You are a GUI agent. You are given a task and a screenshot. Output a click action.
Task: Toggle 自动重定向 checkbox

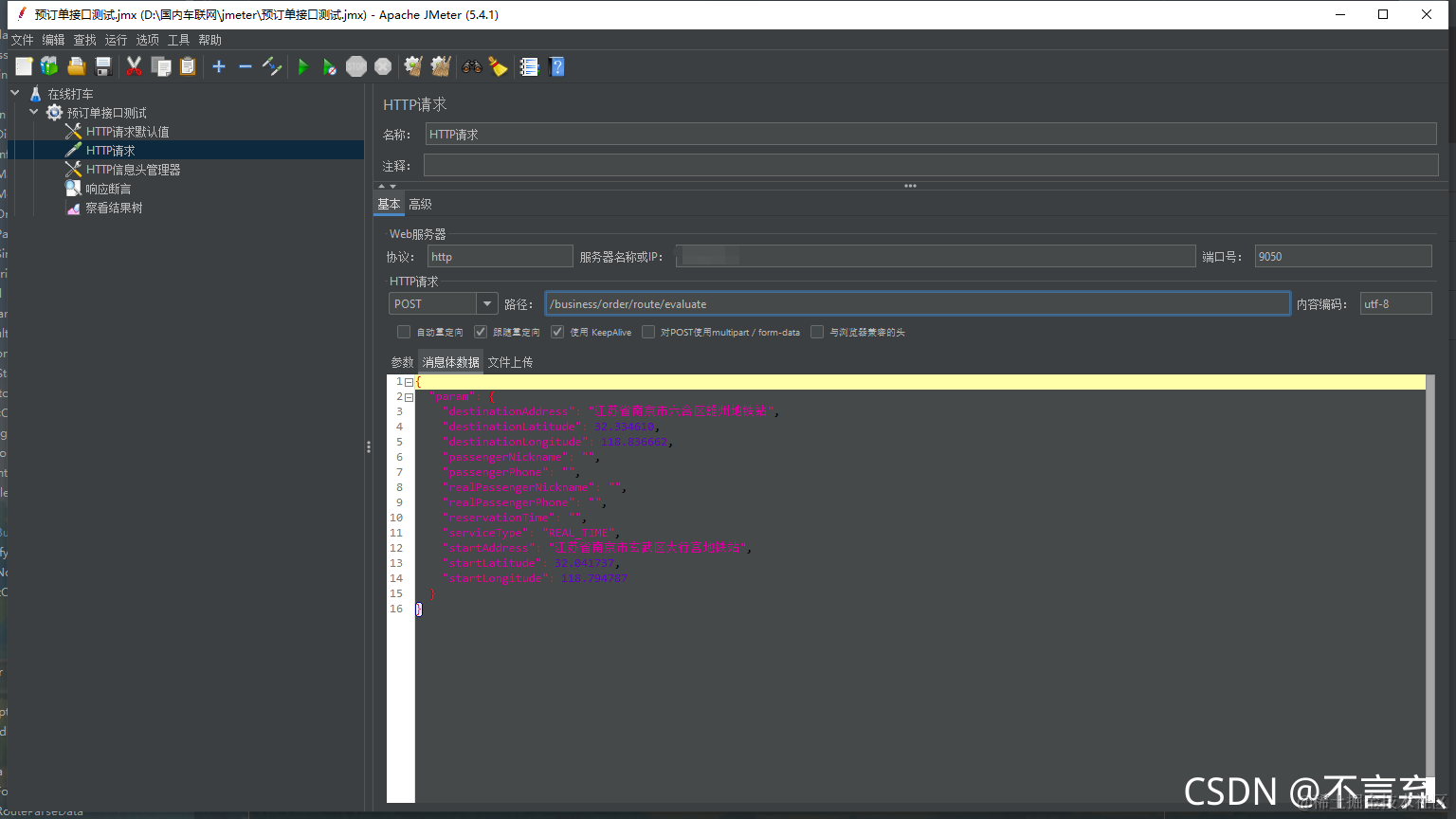click(404, 332)
